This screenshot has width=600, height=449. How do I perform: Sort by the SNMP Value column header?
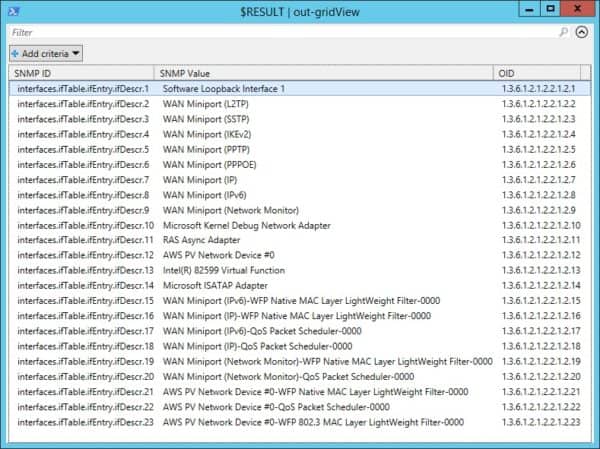(320, 74)
